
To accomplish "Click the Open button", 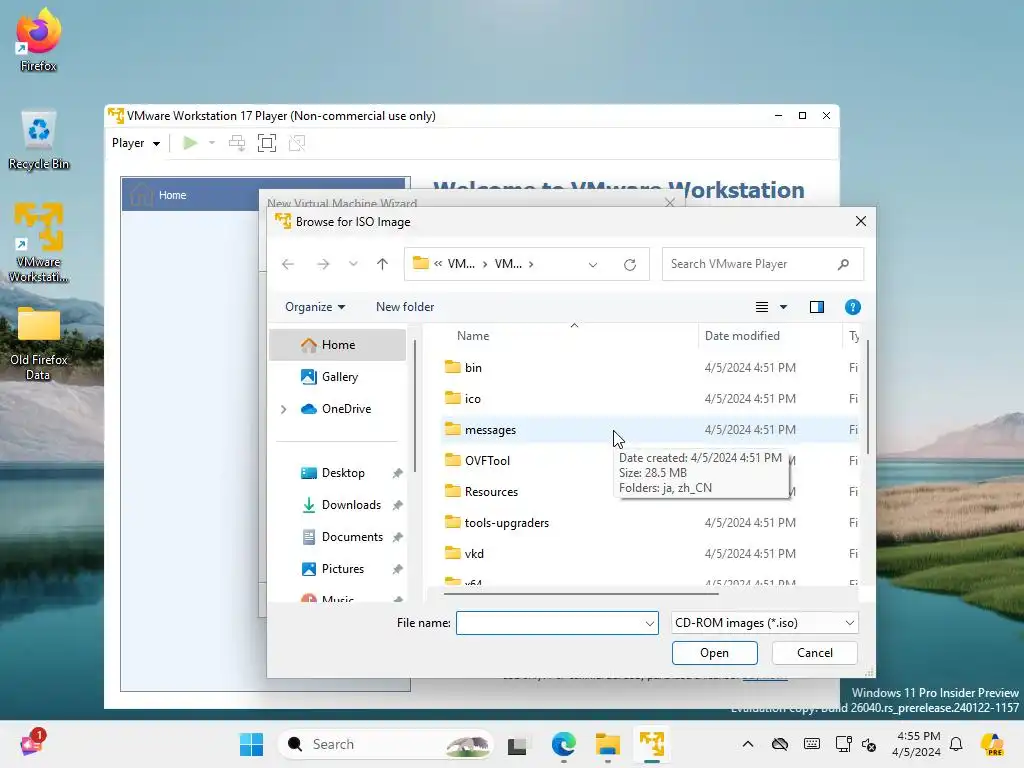I will (714, 653).
